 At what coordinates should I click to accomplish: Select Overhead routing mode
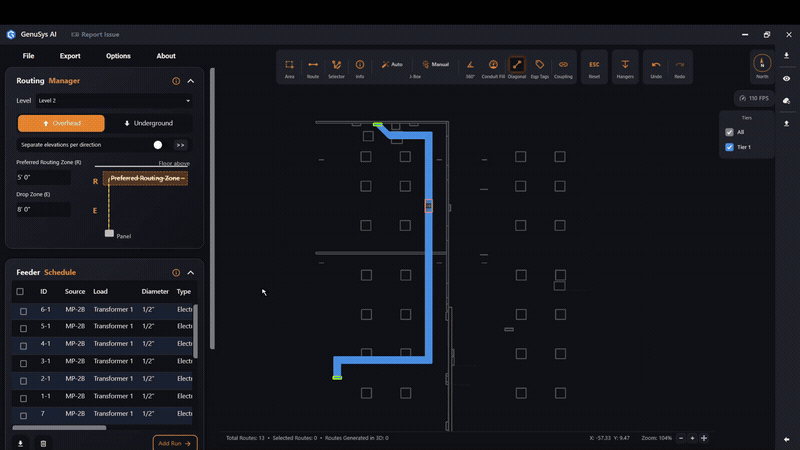pos(61,123)
